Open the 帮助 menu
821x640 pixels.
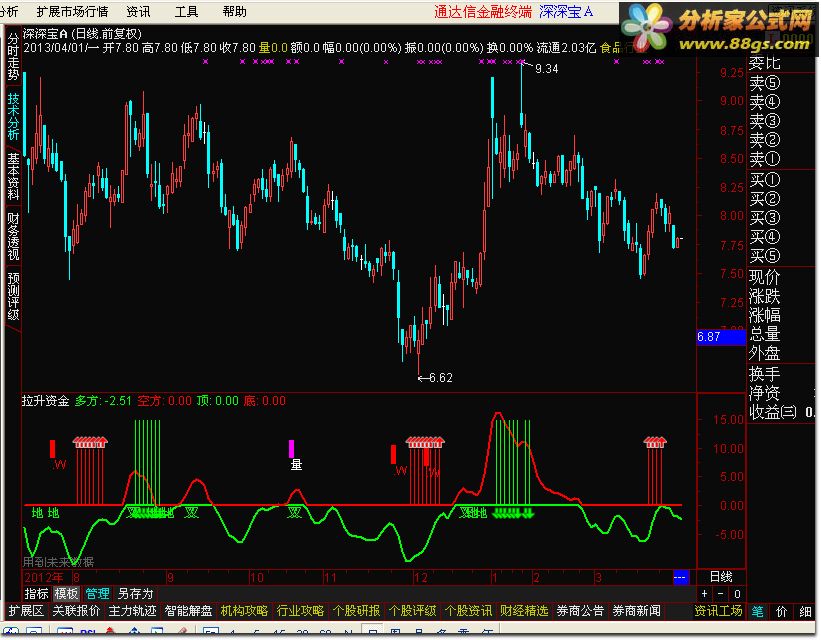pyautogui.click(x=235, y=12)
